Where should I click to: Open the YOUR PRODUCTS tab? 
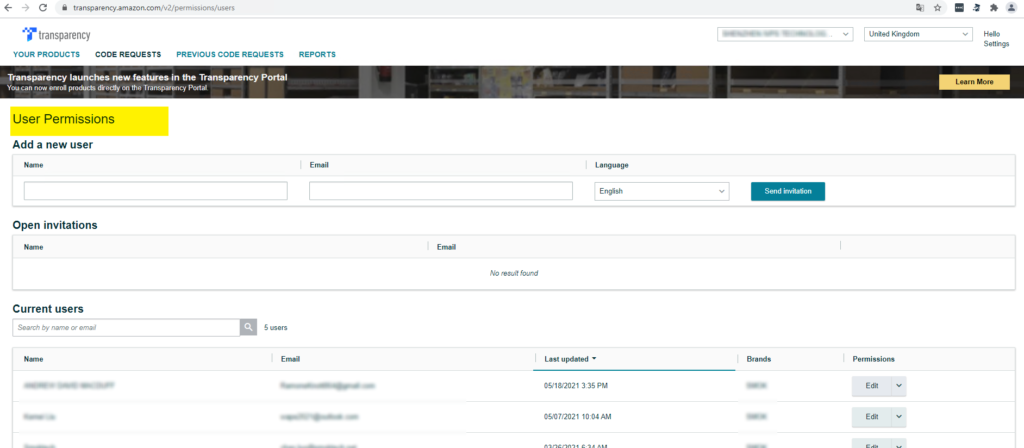pyautogui.click(x=46, y=55)
